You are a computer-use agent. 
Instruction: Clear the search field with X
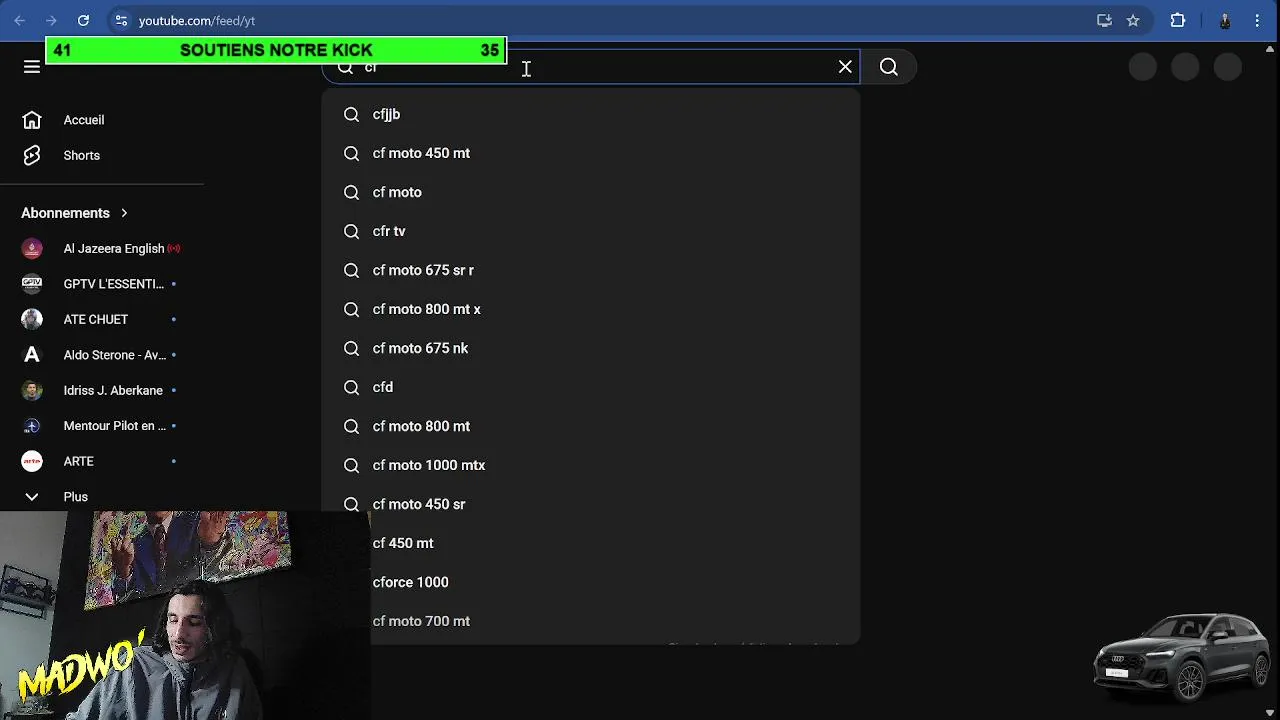(845, 67)
